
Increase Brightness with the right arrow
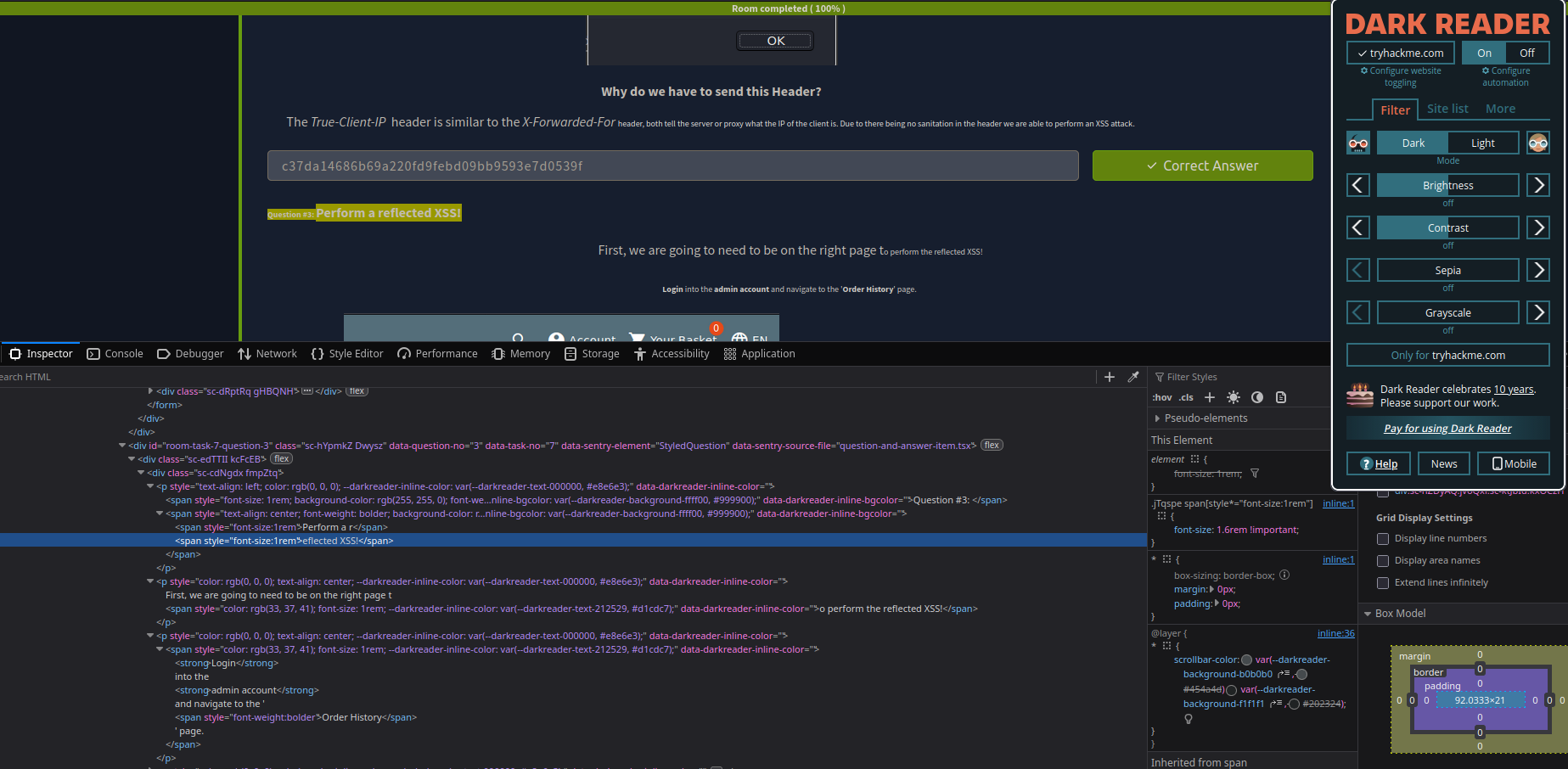pyautogui.click(x=1537, y=185)
